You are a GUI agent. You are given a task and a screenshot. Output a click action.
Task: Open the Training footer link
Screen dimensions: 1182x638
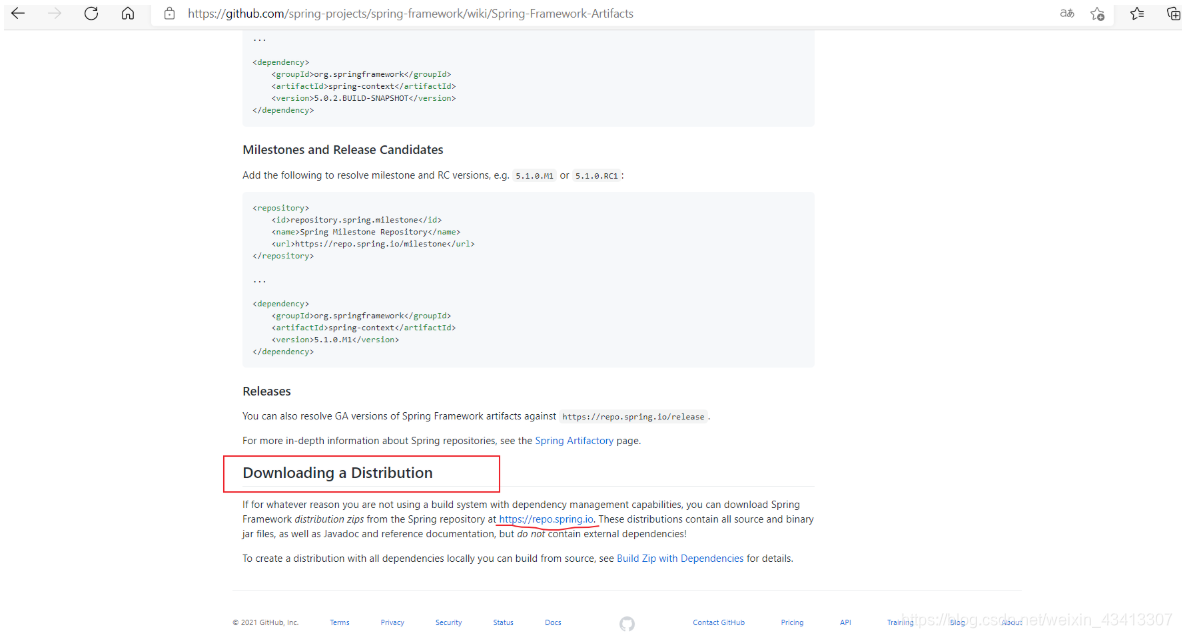click(x=900, y=622)
